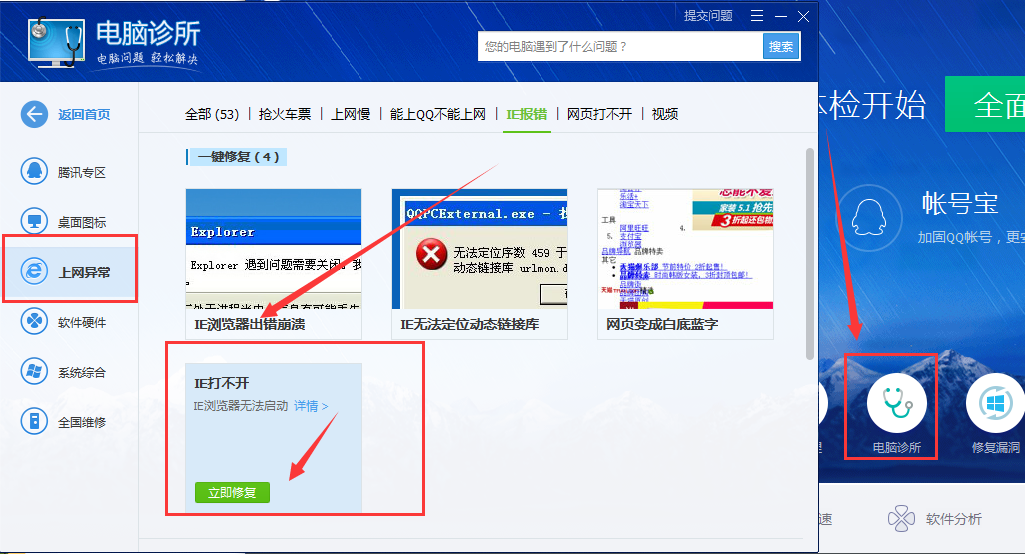1025x554 pixels.
Task: Select the 能上QQ不能上网 tab
Action: click(437, 114)
